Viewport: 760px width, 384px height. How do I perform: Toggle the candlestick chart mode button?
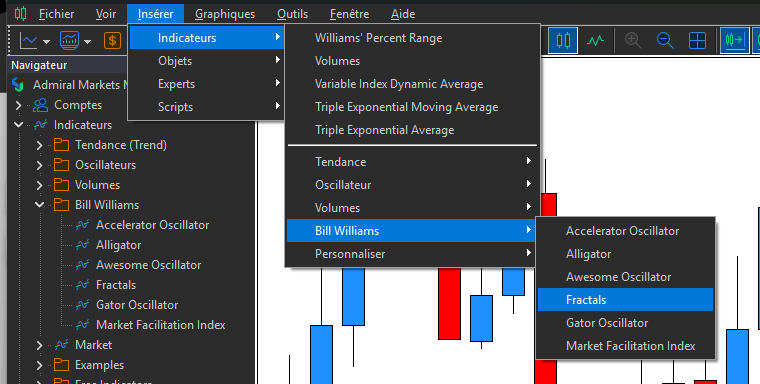click(x=563, y=40)
